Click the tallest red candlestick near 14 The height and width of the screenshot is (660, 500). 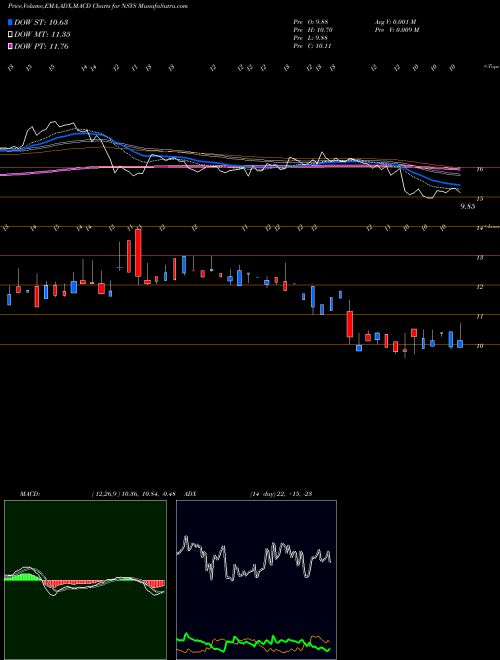click(138, 253)
